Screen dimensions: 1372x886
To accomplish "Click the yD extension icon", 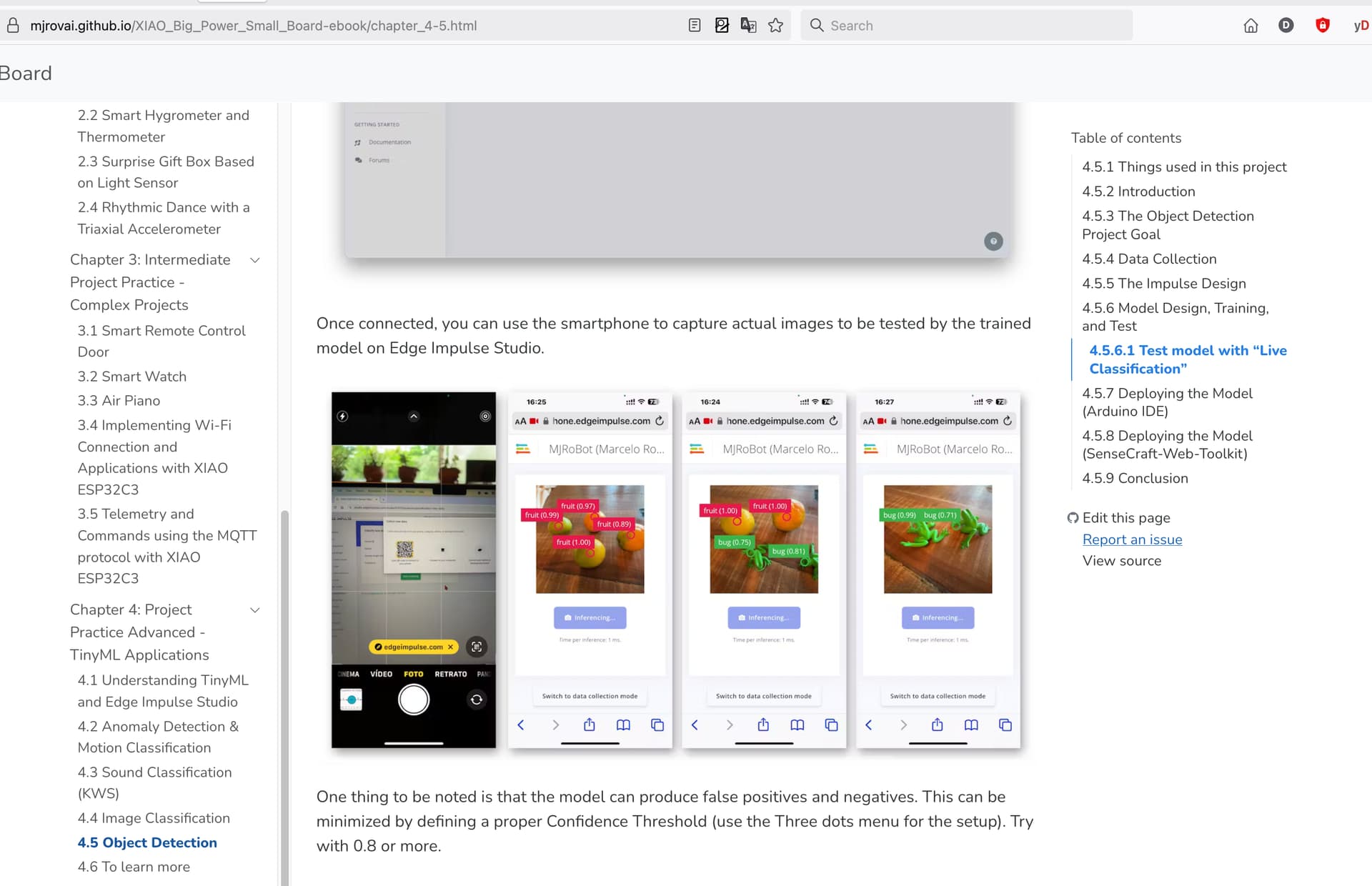I will pos(1361,26).
